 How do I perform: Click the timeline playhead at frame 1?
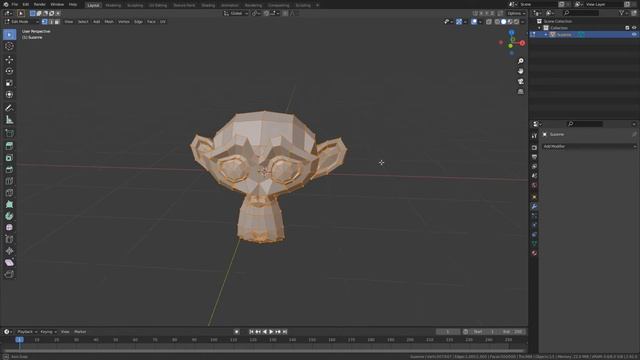coord(19,340)
